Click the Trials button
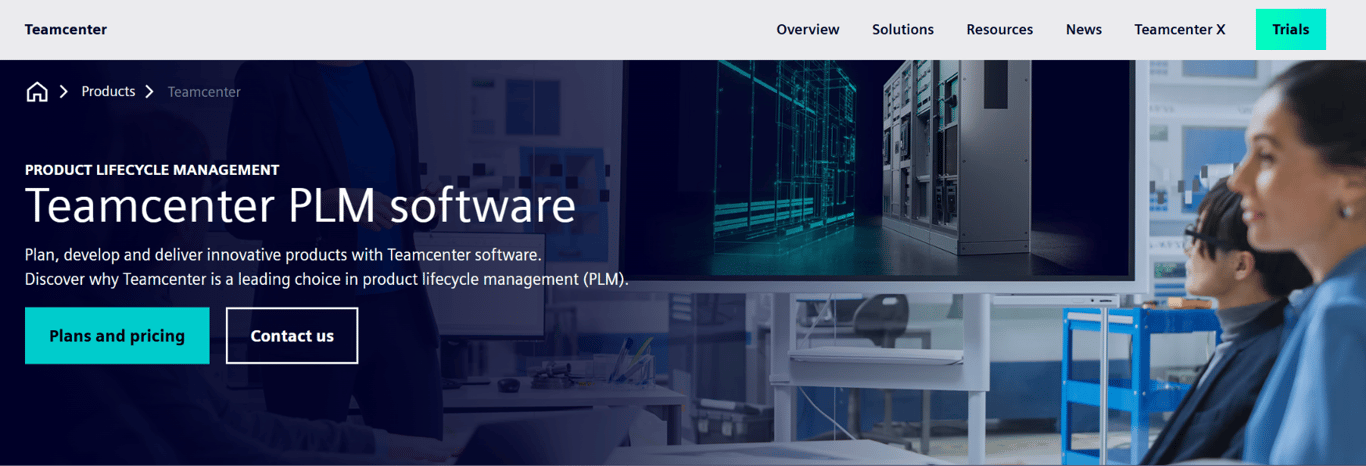This screenshot has width=1366, height=466. coord(1291,30)
